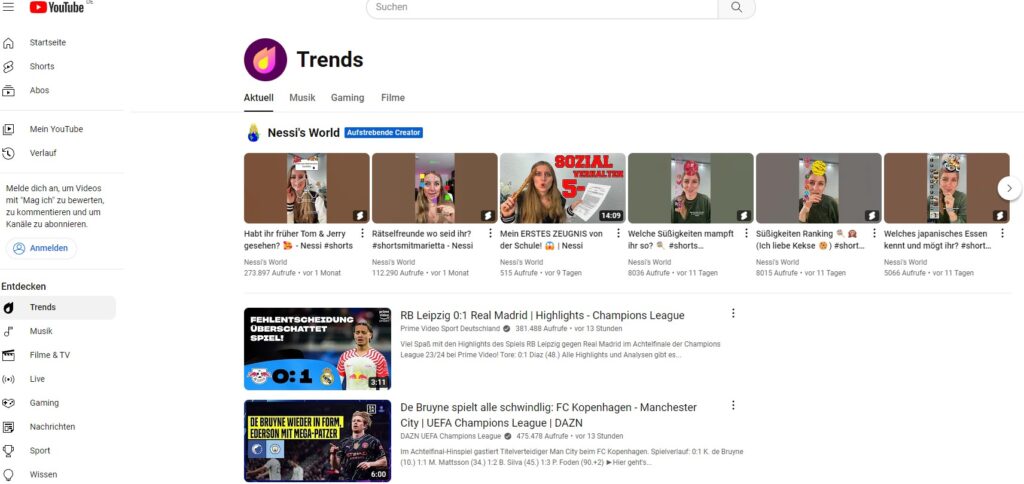Open options for Süßigkeiten Ranking short

874,233
